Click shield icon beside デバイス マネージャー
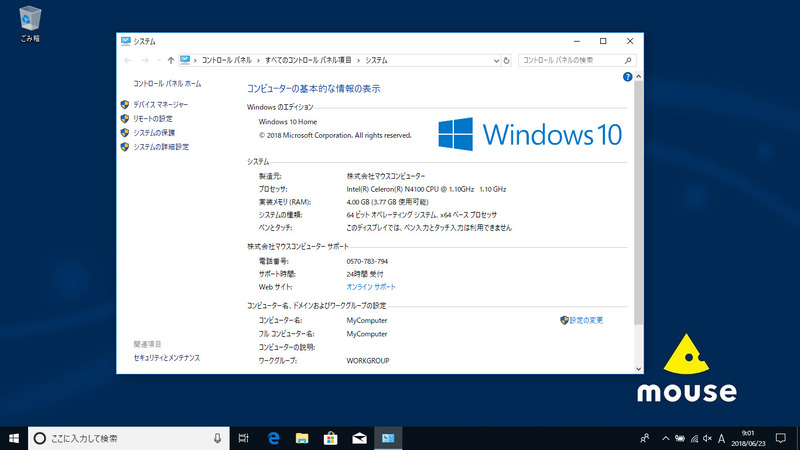Image resolution: width=800 pixels, height=450 pixels. (124, 105)
